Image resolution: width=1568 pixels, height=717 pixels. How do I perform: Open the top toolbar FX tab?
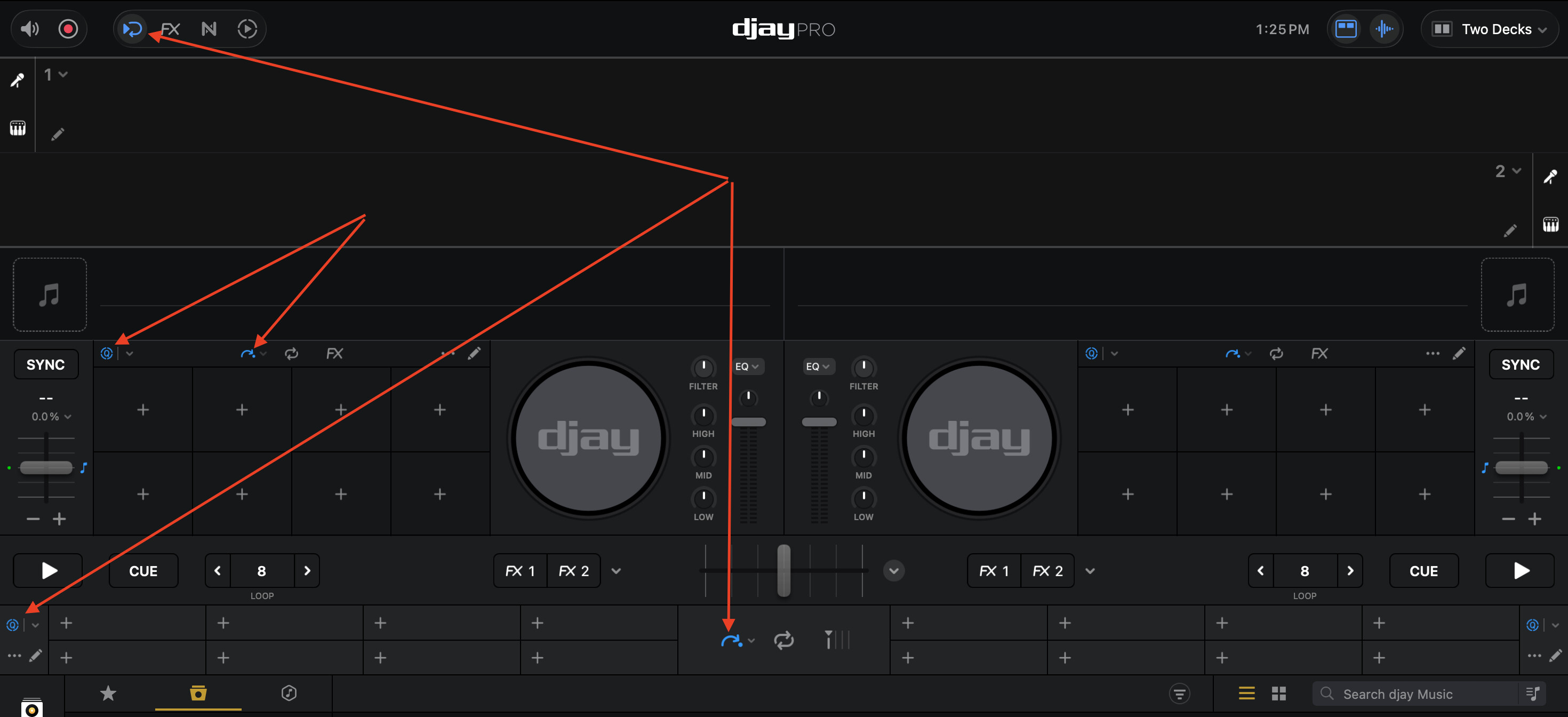(171, 29)
